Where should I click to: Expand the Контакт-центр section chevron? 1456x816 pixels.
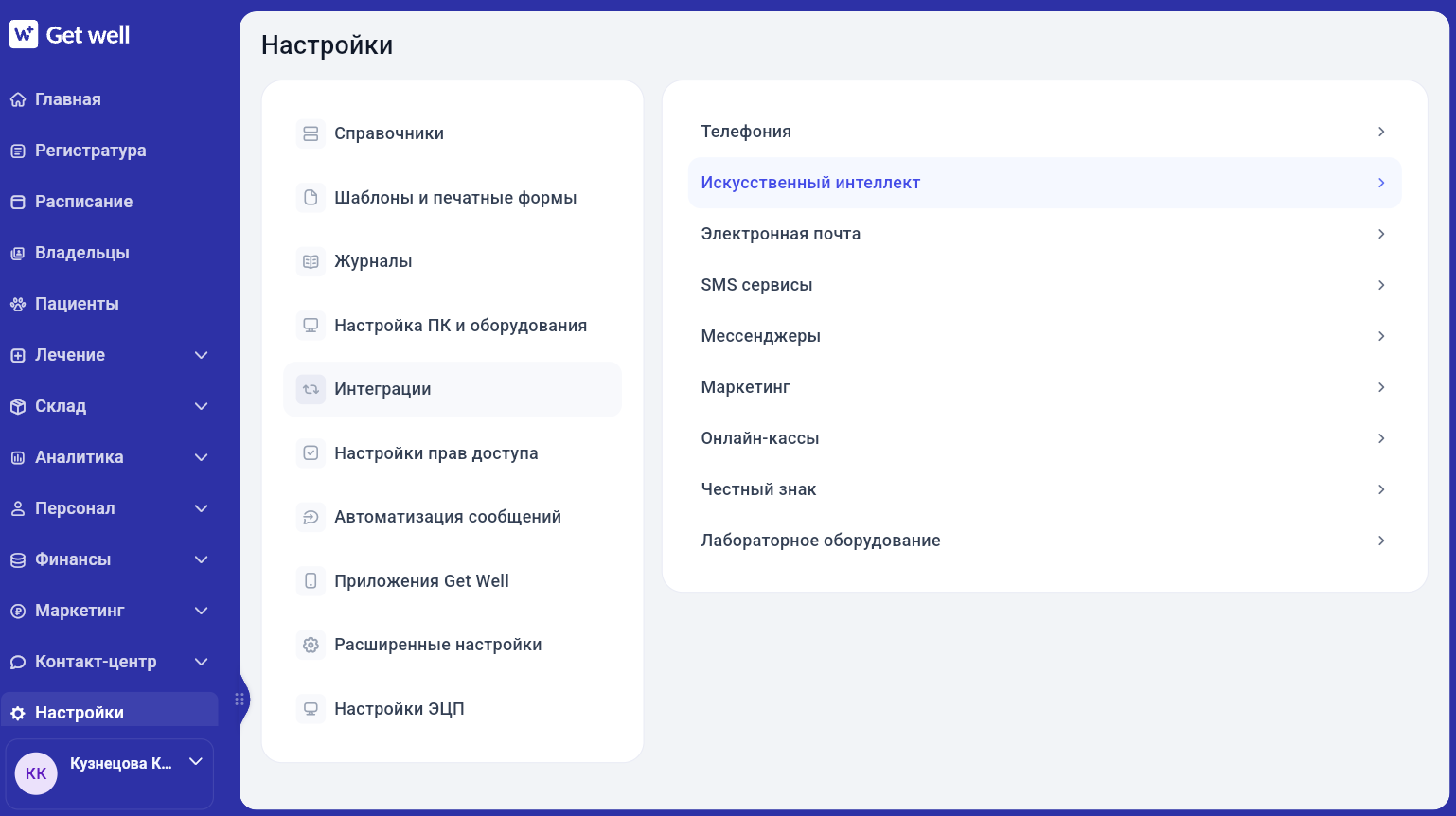point(201,662)
